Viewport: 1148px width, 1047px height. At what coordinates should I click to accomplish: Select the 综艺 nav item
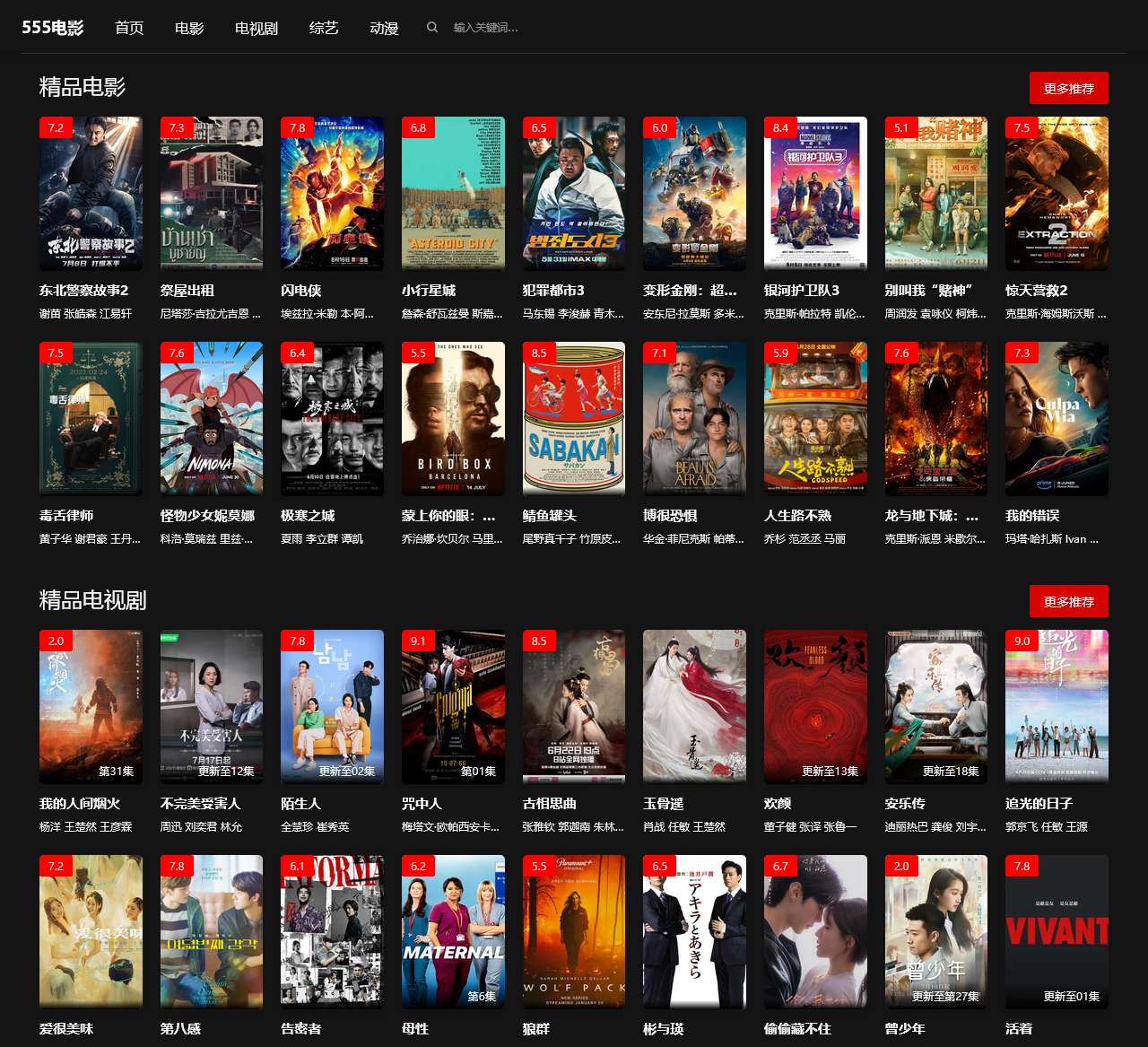point(324,28)
